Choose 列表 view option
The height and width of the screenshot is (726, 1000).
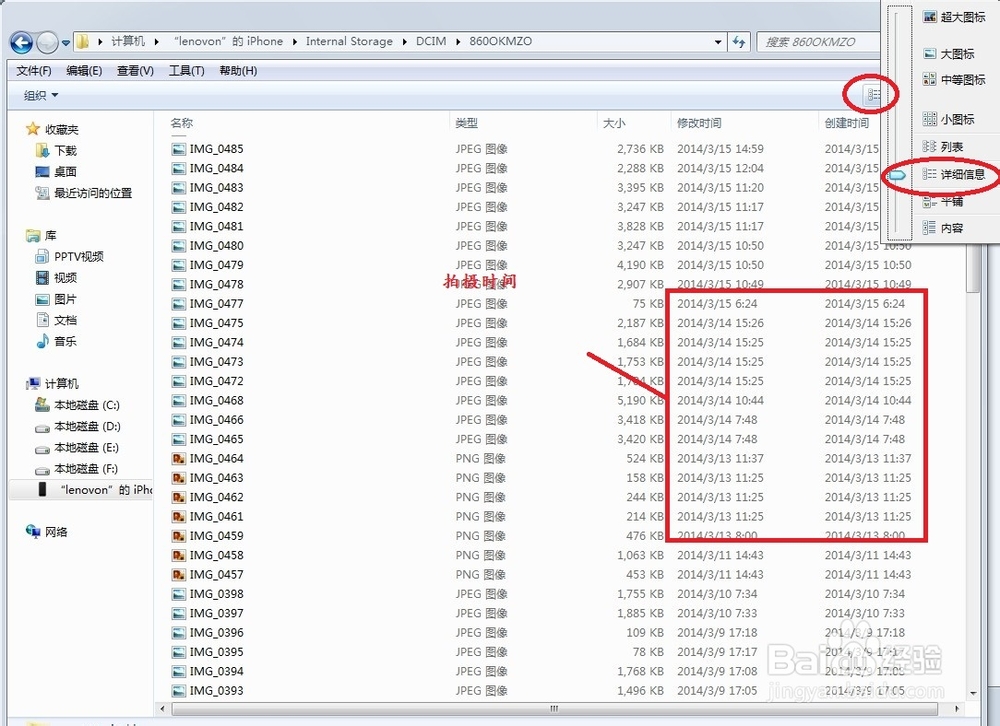click(943, 147)
